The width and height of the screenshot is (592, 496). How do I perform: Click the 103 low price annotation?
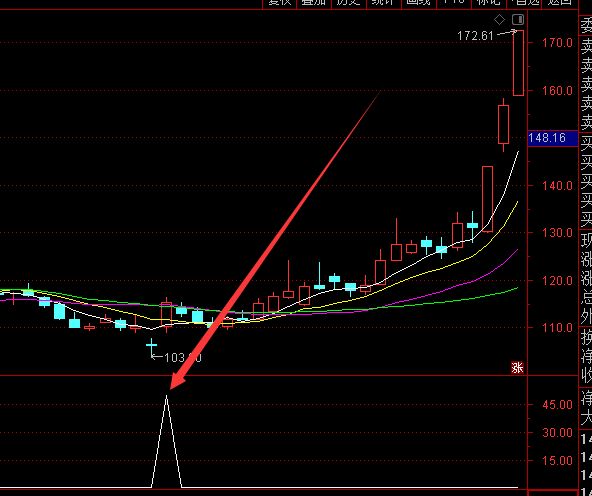click(x=183, y=357)
